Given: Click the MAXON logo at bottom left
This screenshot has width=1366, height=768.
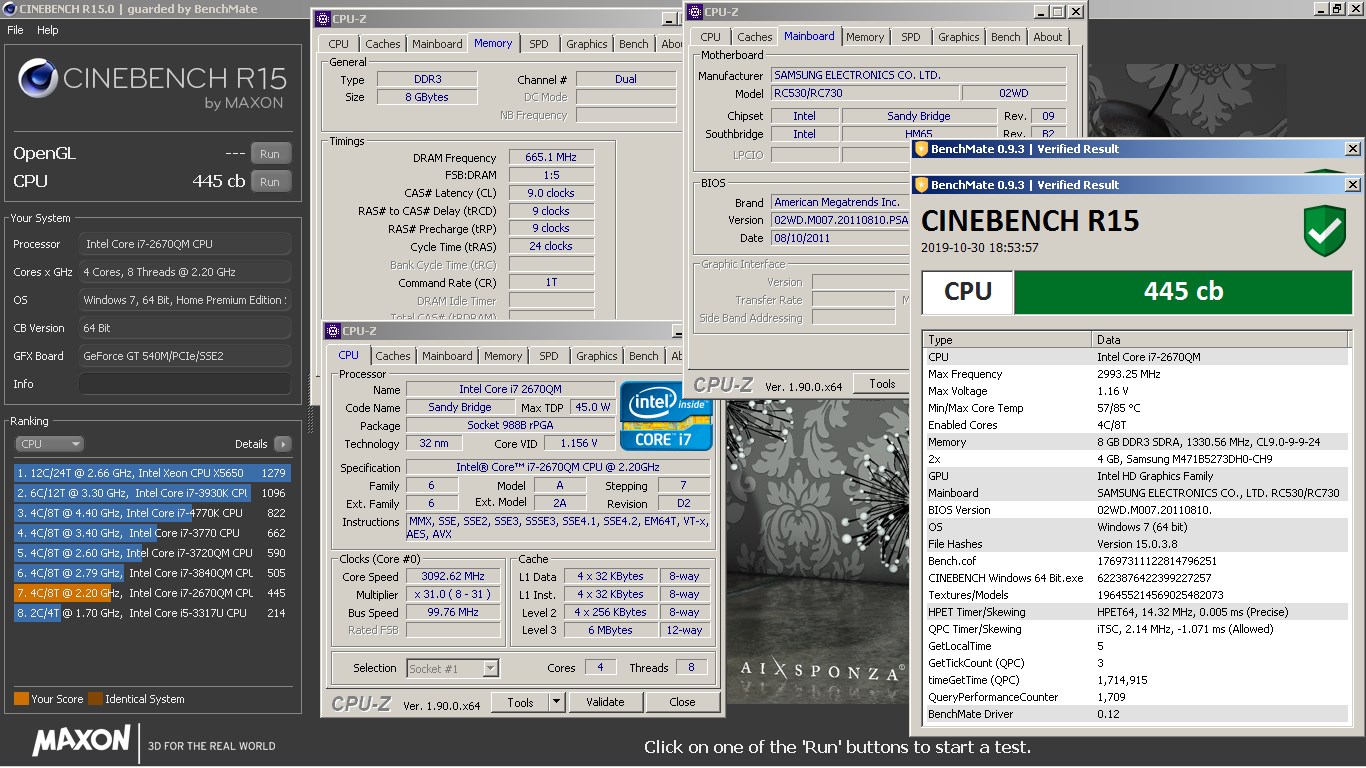Looking at the screenshot, I should [81, 740].
